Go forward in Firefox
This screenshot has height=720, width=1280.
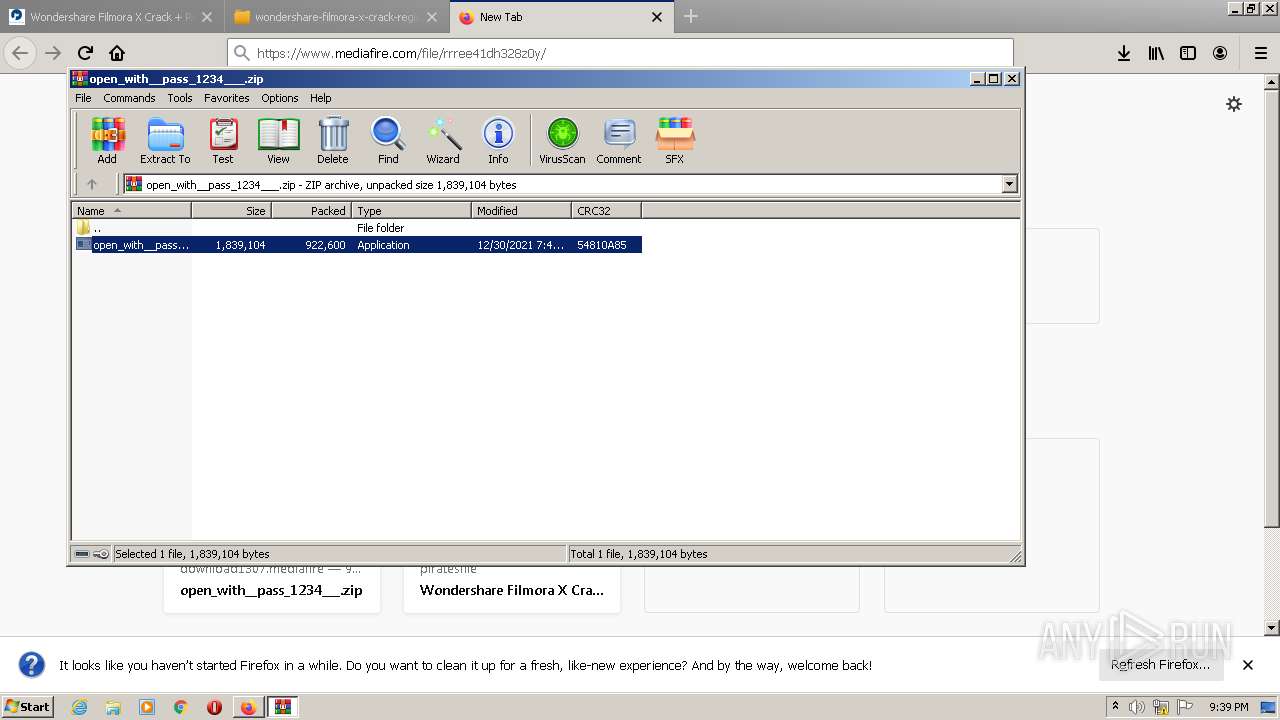click(x=53, y=53)
